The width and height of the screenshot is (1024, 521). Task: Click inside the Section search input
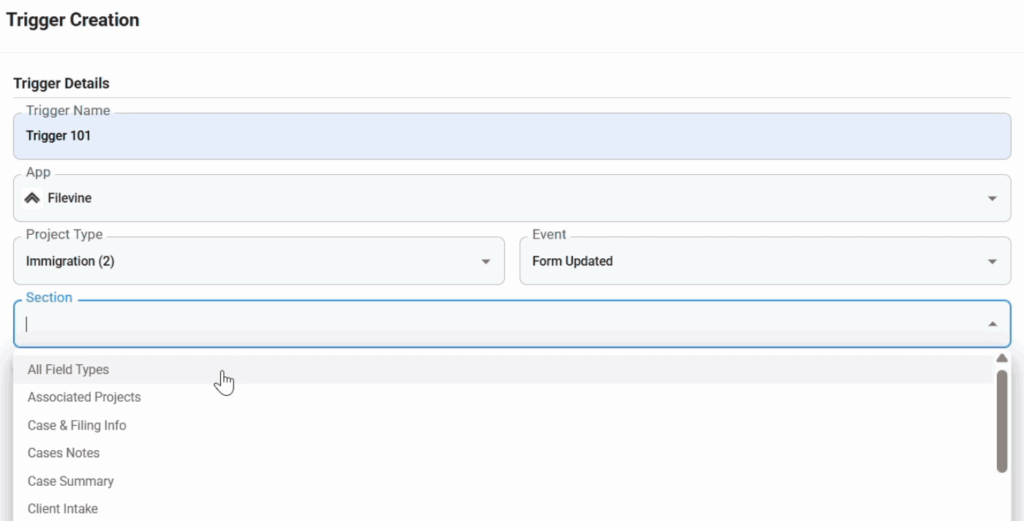[x=503, y=324]
